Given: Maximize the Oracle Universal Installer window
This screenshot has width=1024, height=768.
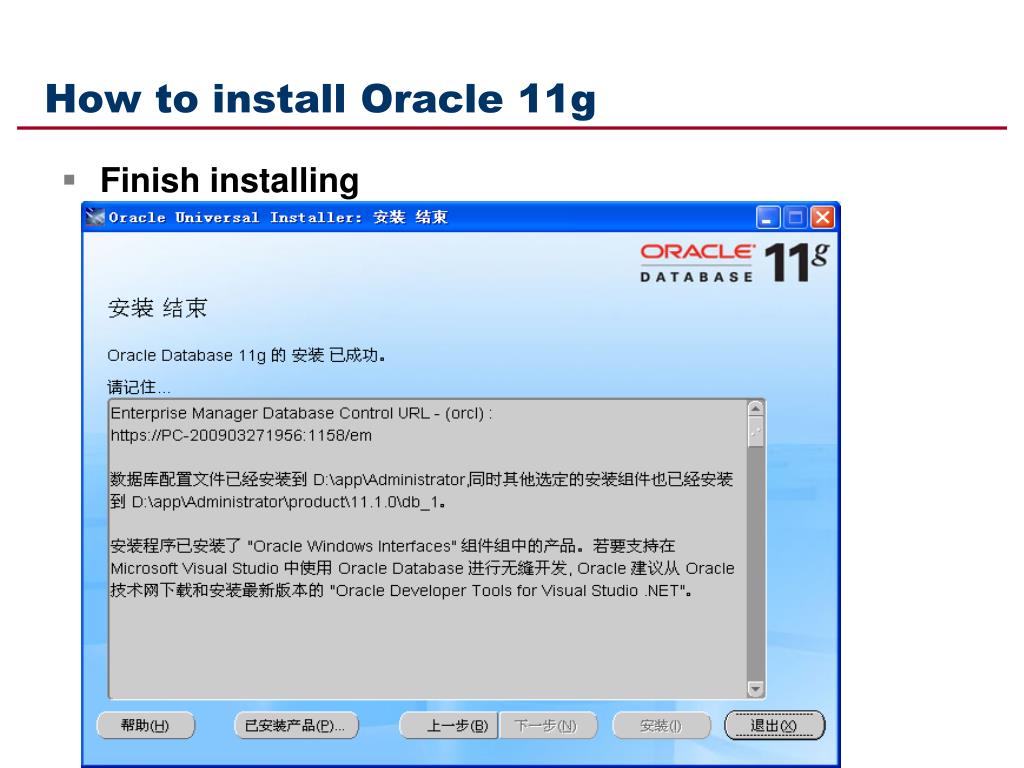Looking at the screenshot, I should point(795,217).
